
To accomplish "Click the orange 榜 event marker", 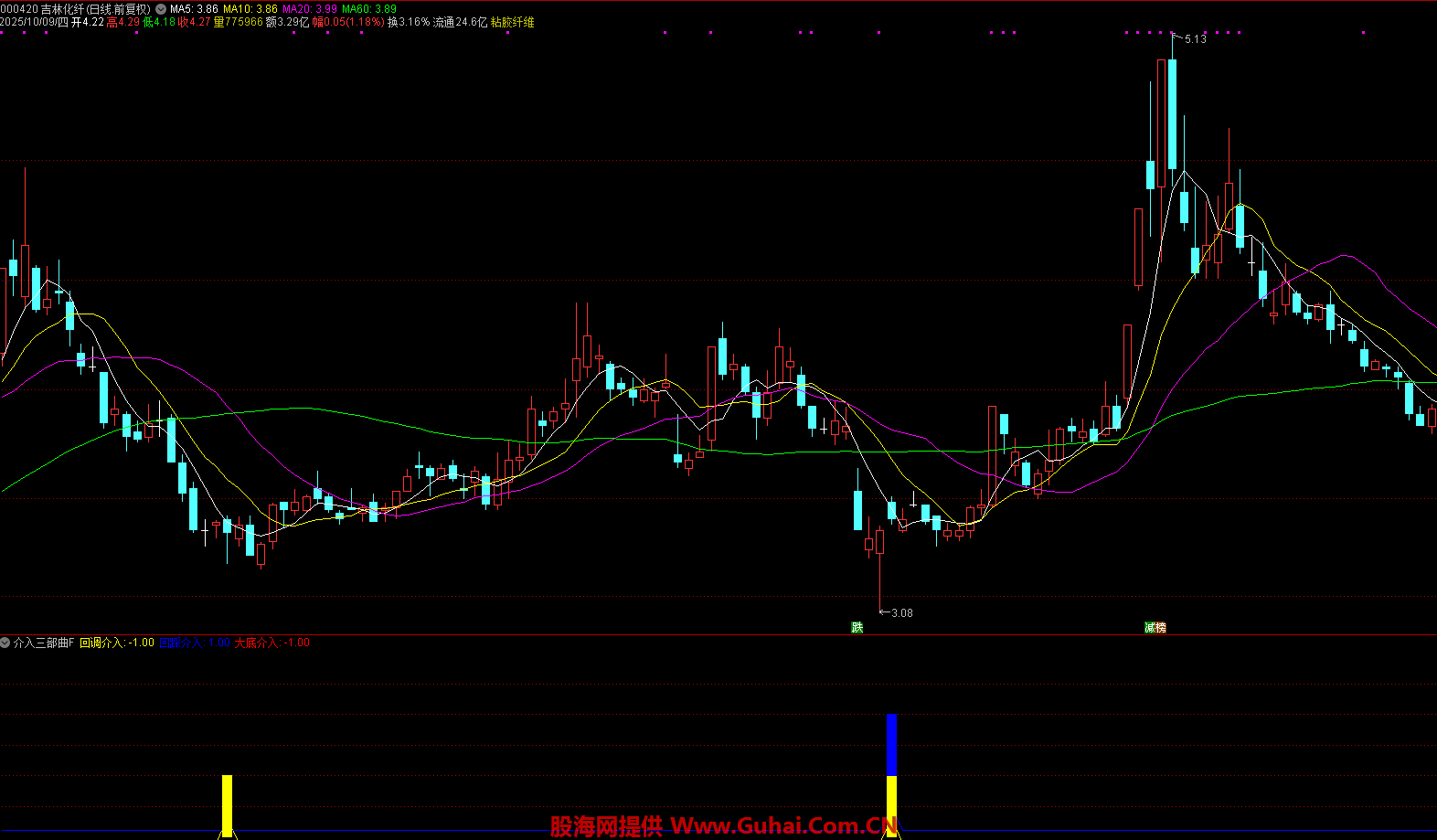I will tap(1161, 627).
